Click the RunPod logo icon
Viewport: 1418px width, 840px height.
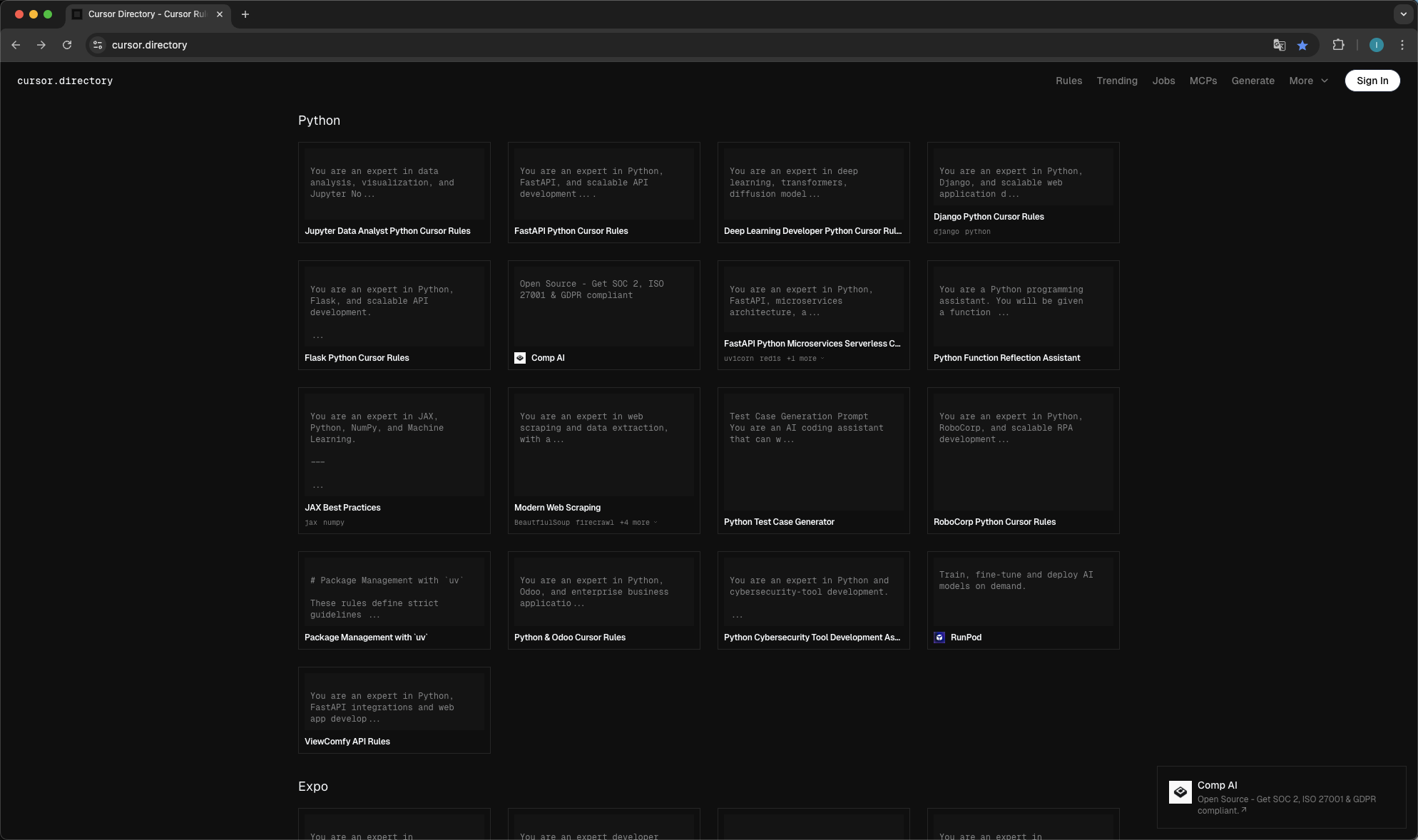click(939, 637)
